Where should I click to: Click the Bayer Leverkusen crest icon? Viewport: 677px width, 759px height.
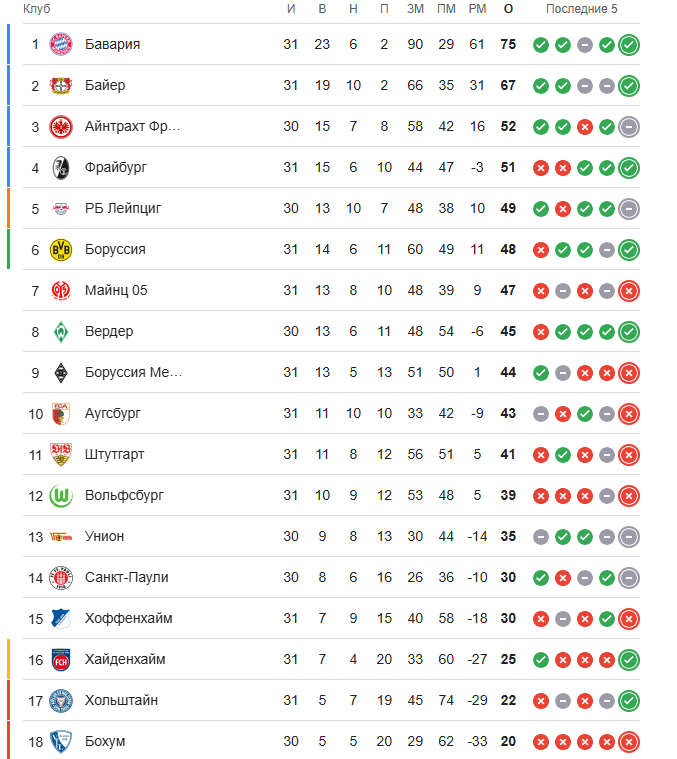tap(61, 85)
